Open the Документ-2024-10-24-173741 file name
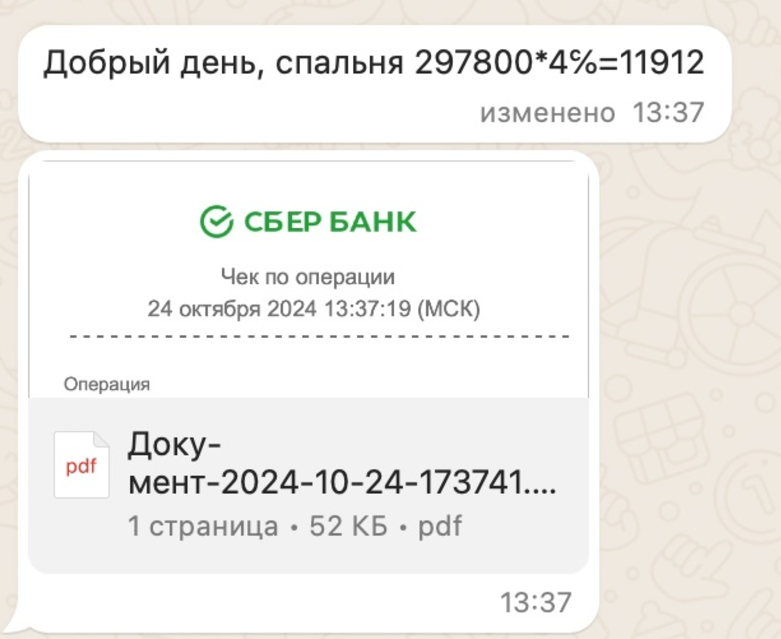 pos(342,463)
